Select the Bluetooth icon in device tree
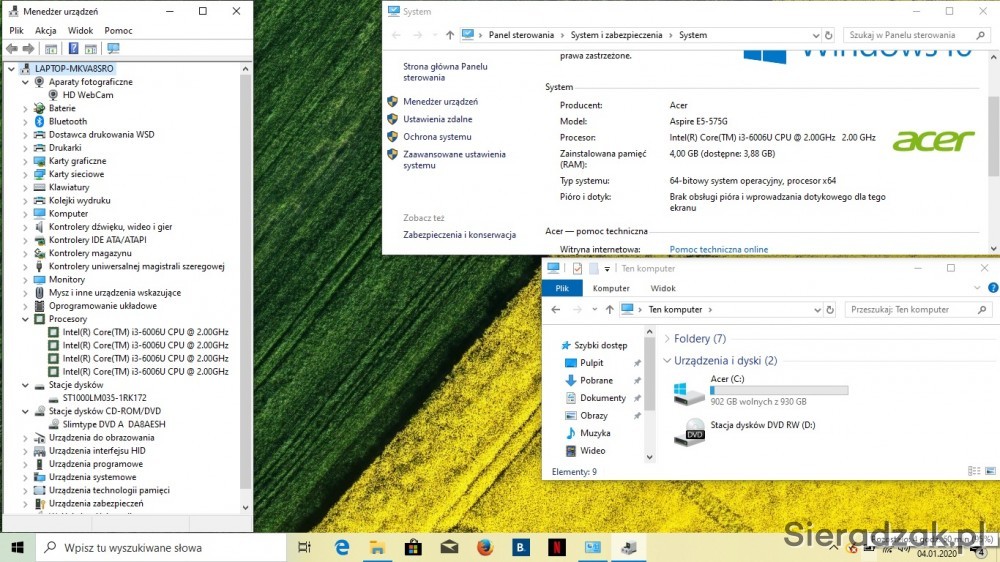Viewport: 1000px width, 562px height. coord(39,121)
